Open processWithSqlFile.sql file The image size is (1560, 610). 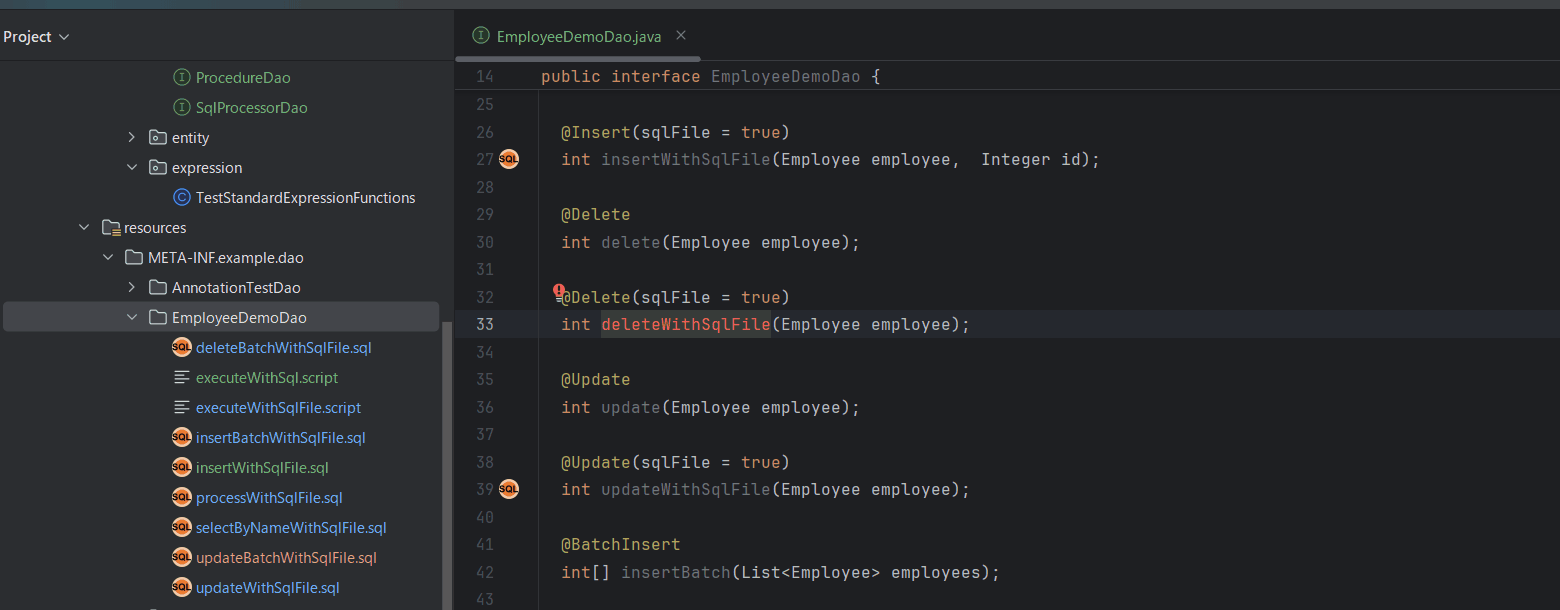(x=269, y=497)
